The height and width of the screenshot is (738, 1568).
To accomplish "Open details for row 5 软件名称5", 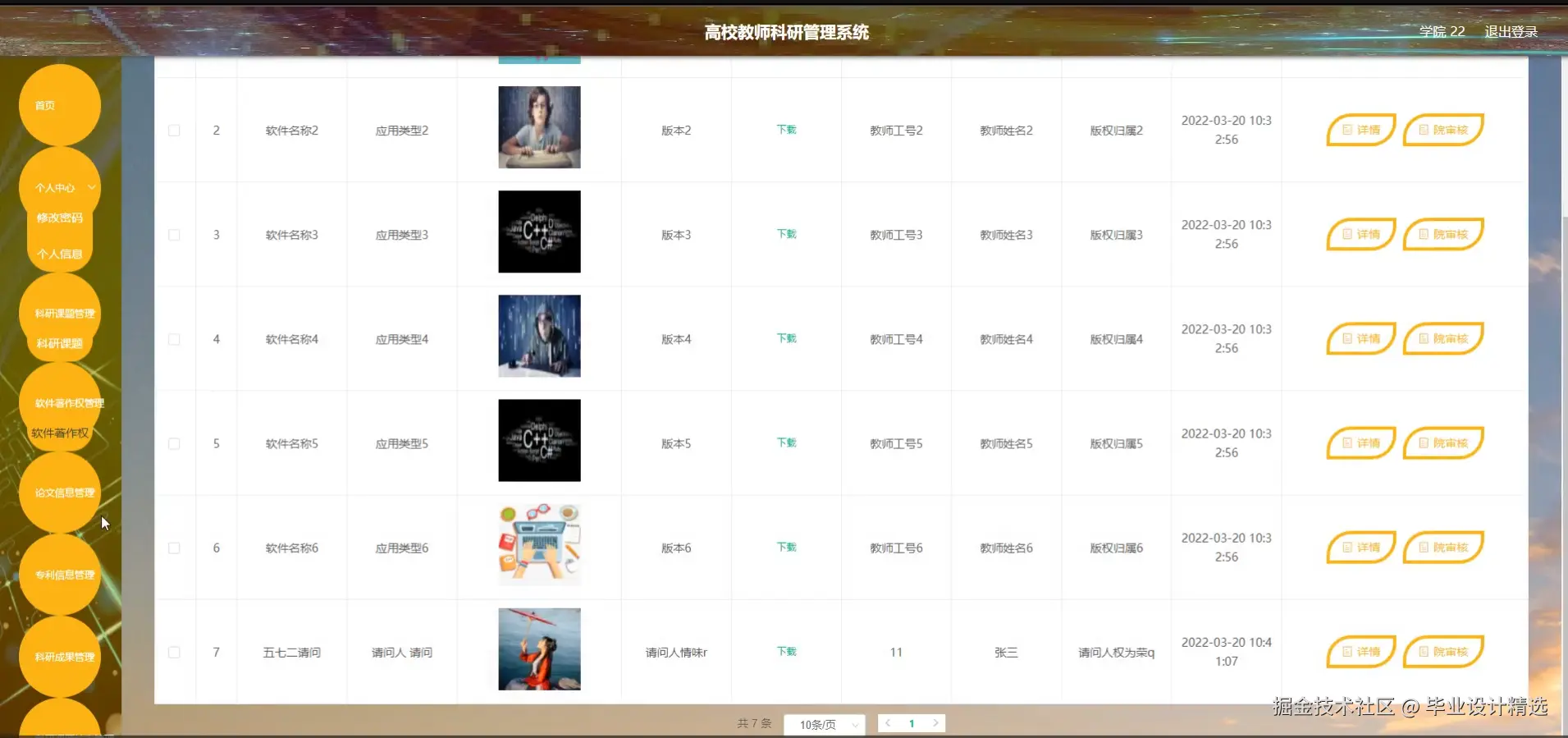I will coord(1360,442).
